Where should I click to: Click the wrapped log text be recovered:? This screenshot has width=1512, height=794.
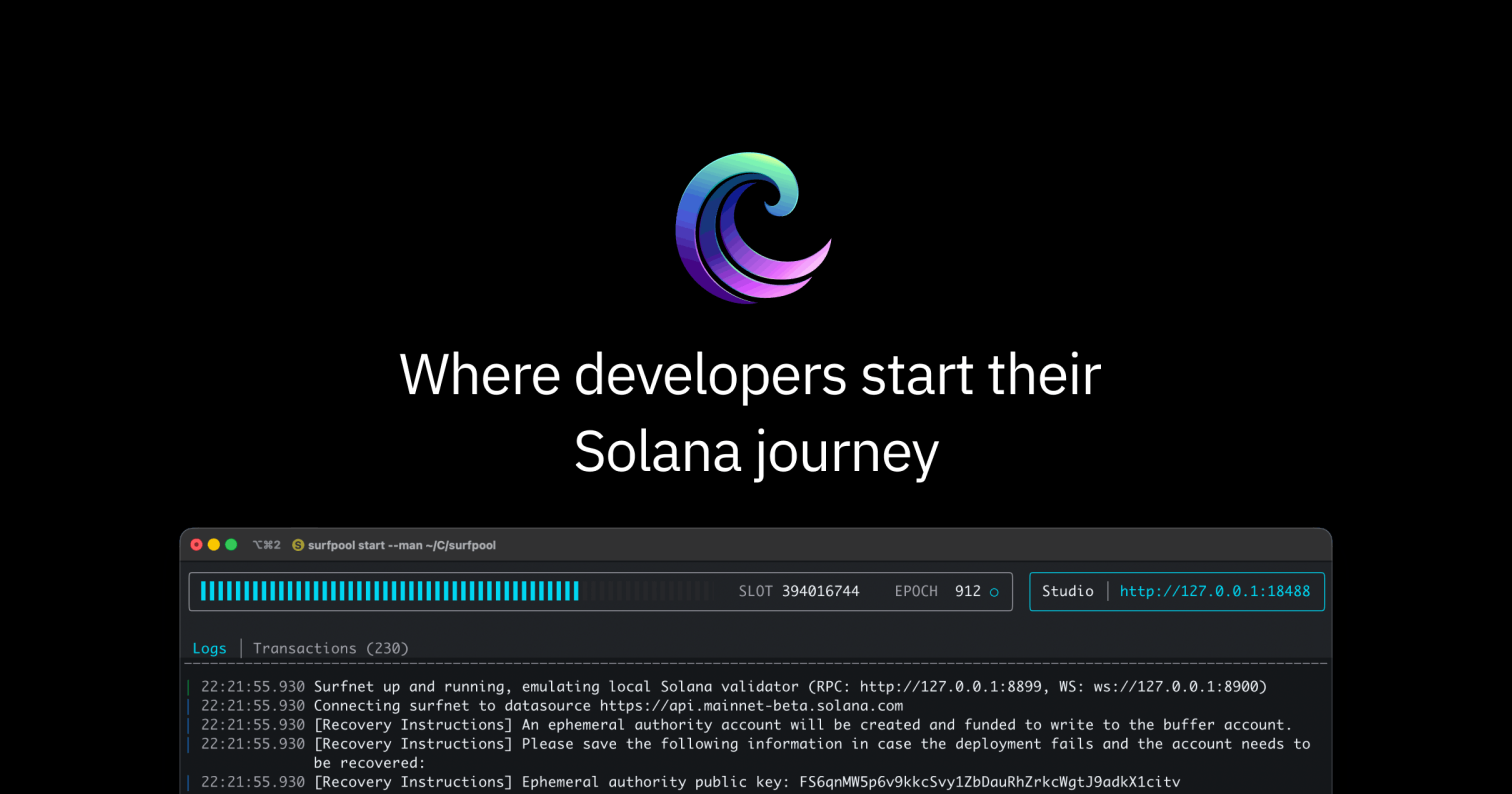pyautogui.click(x=370, y=762)
